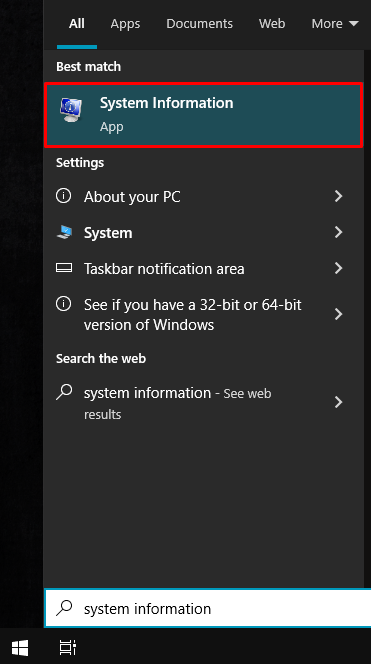Open system information web results
The height and width of the screenshot is (664, 371).
(203, 402)
